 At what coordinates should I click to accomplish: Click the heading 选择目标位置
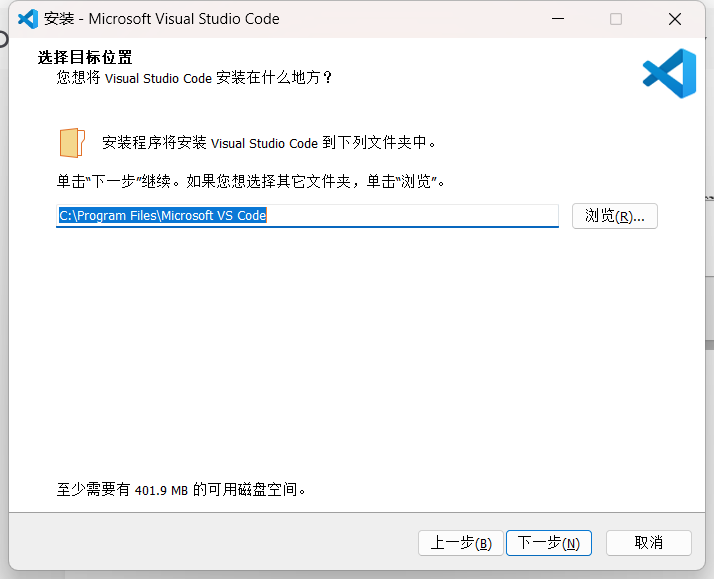(x=85, y=57)
